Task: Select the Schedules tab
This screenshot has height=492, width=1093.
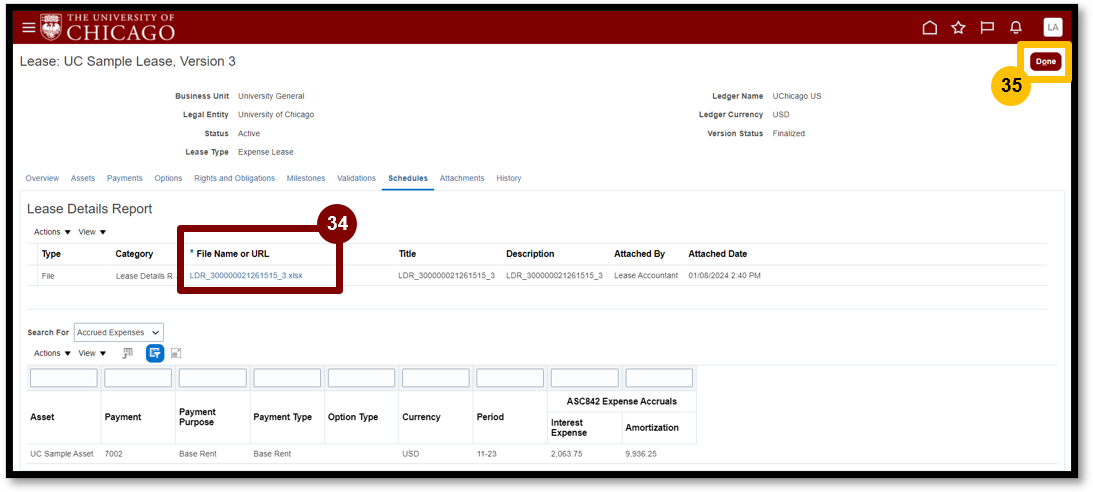Action: [x=408, y=178]
